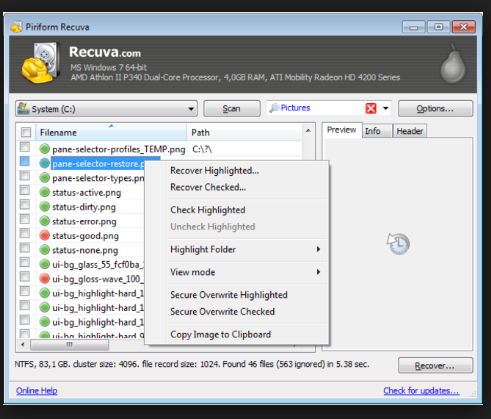The height and width of the screenshot is (419, 491).
Task: Switch to the Info tab
Action: [377, 131]
